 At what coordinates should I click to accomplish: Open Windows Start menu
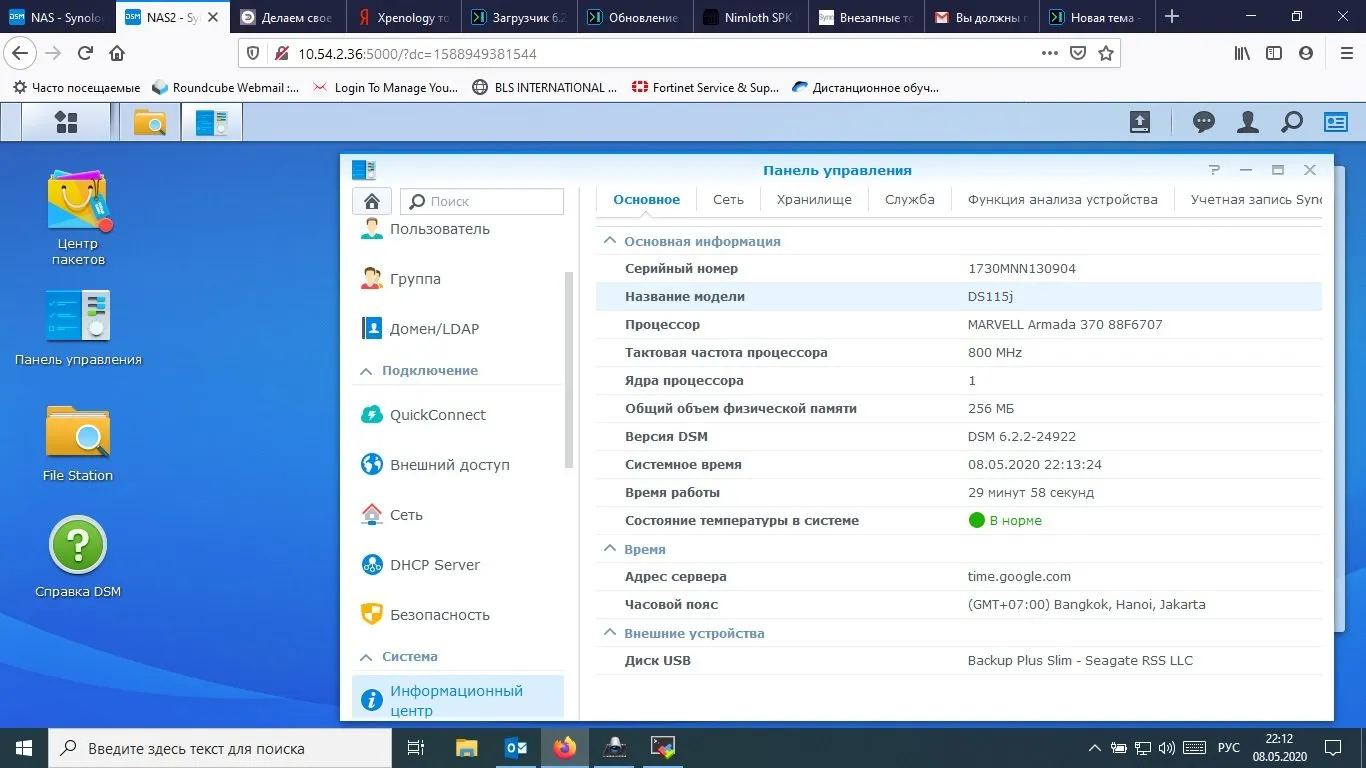click(x=24, y=748)
